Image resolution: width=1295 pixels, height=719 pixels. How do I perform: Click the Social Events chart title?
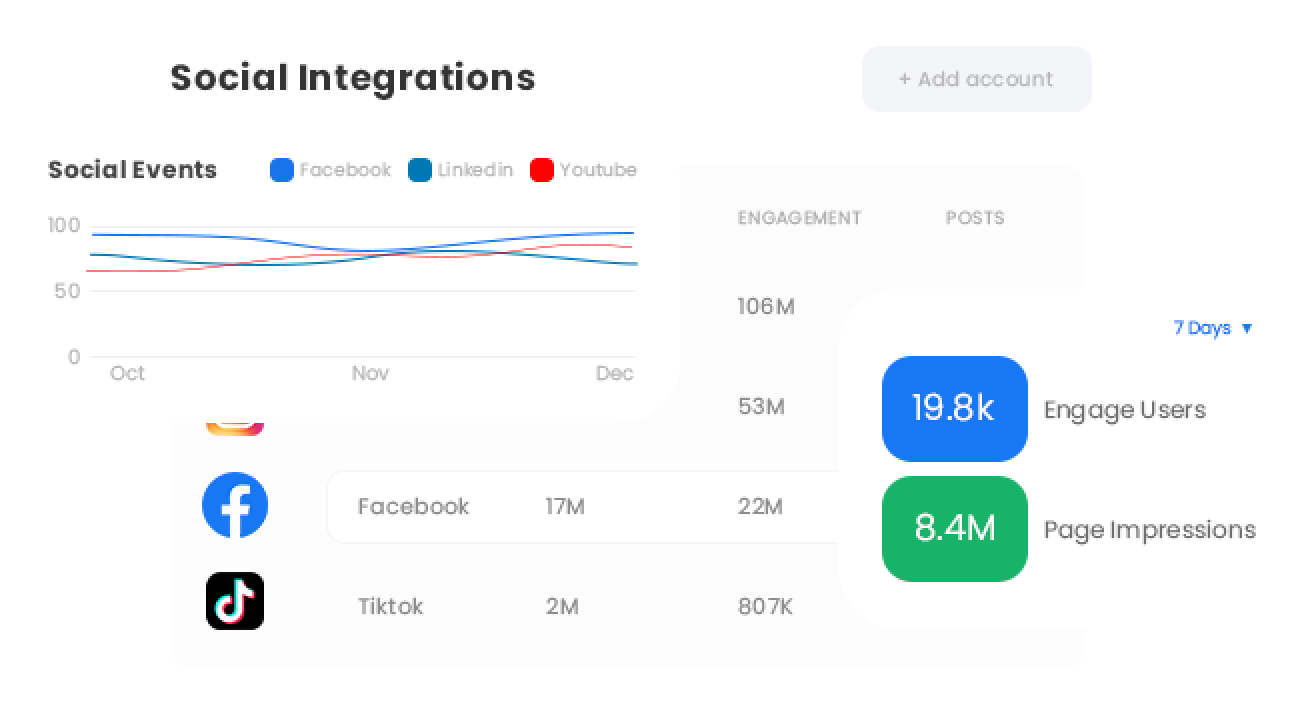132,170
